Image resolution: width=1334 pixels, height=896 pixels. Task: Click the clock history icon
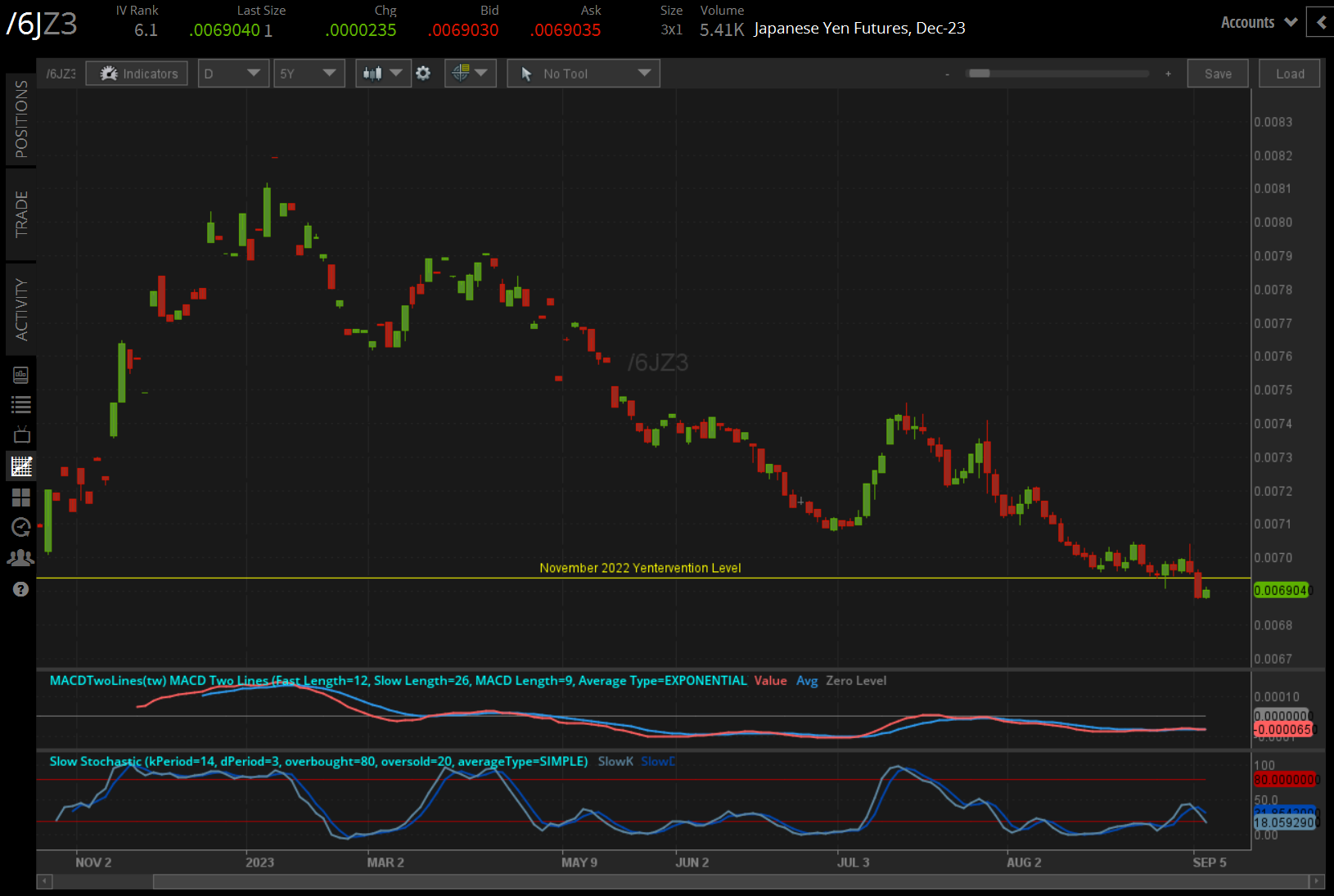click(21, 528)
